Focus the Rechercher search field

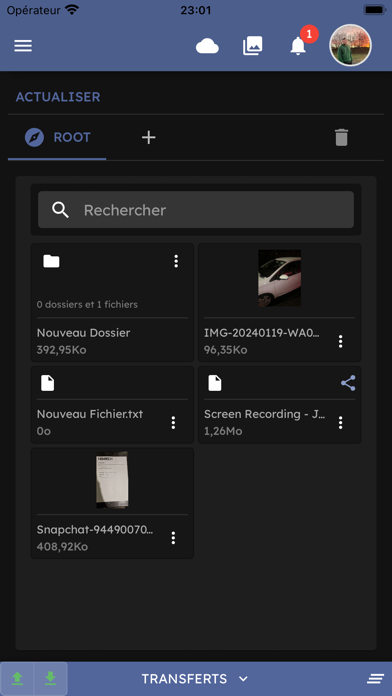tap(196, 210)
